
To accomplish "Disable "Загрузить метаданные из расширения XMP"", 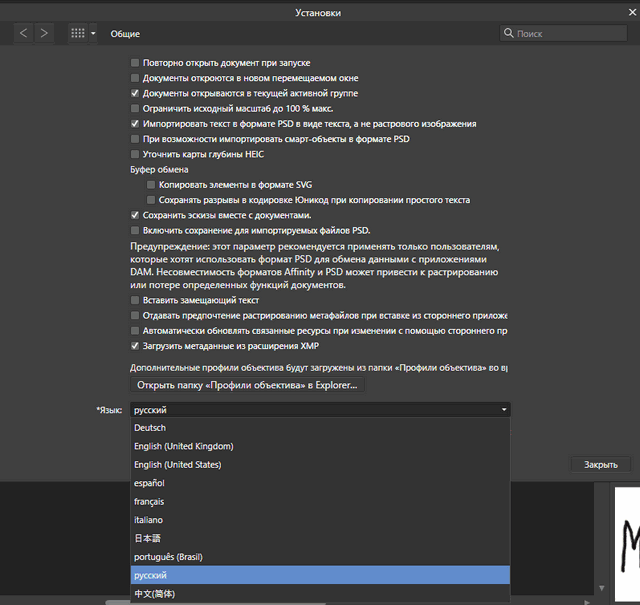I will 136,346.
